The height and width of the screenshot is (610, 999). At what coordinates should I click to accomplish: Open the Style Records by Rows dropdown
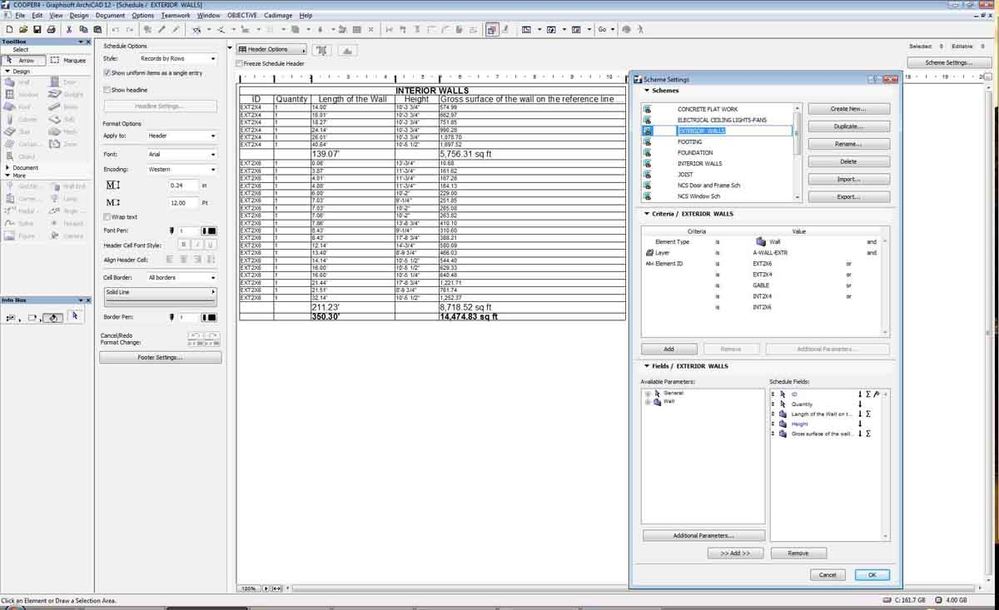pos(176,59)
